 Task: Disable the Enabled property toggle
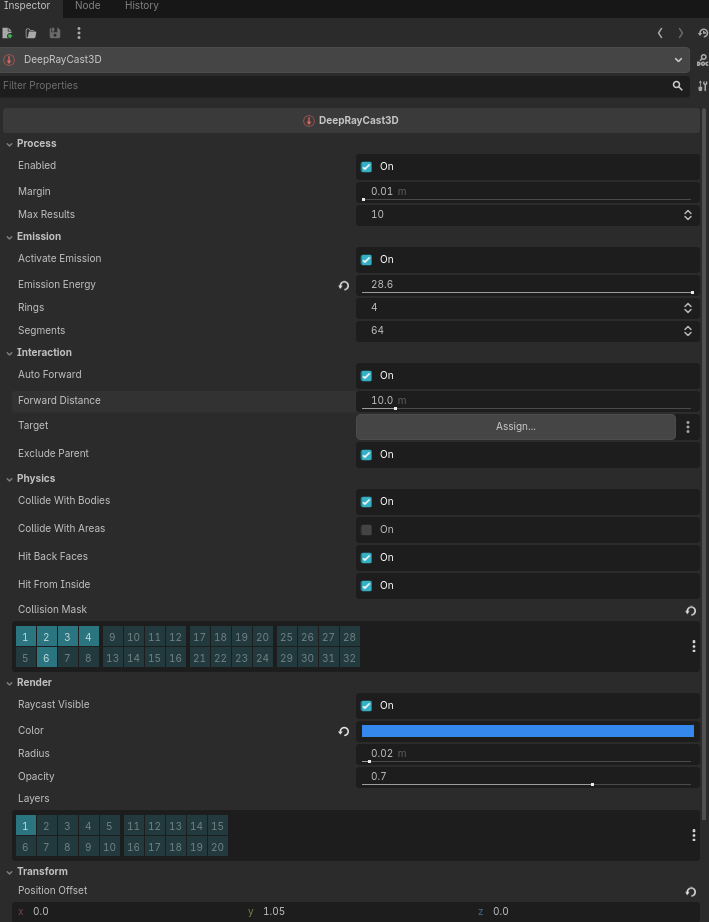point(366,166)
